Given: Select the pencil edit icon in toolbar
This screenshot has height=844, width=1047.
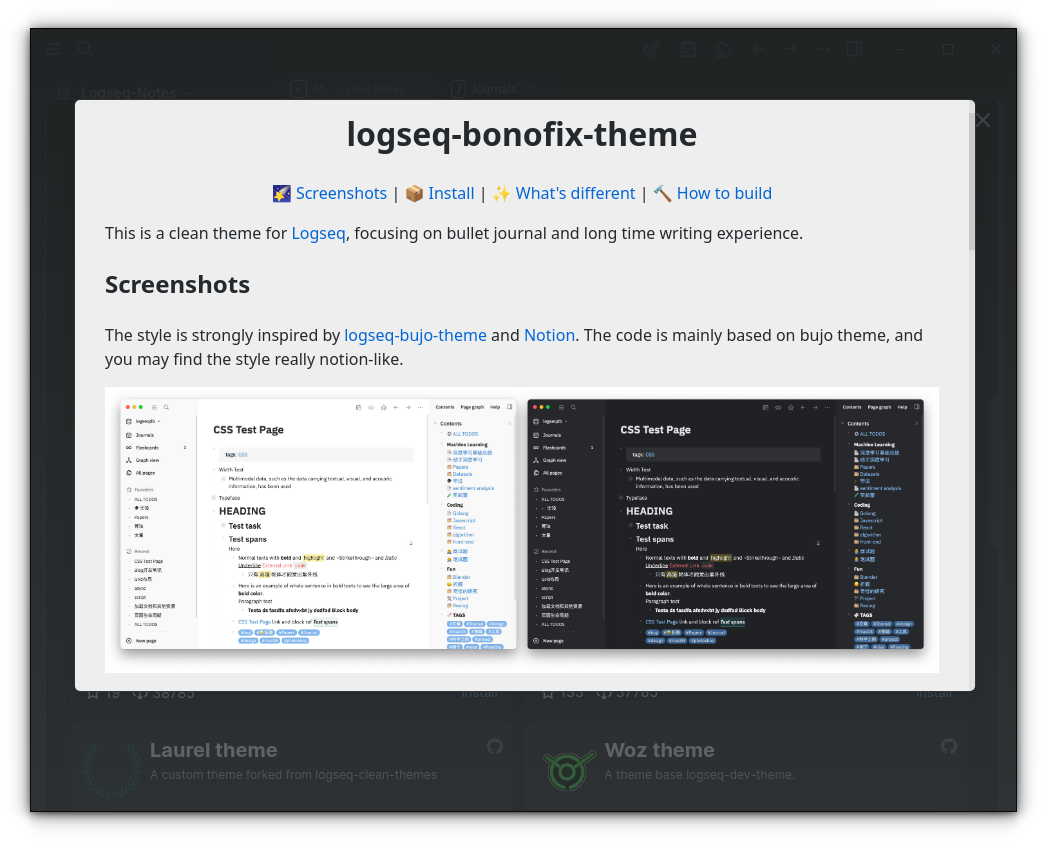Looking at the screenshot, I should coord(651,48).
